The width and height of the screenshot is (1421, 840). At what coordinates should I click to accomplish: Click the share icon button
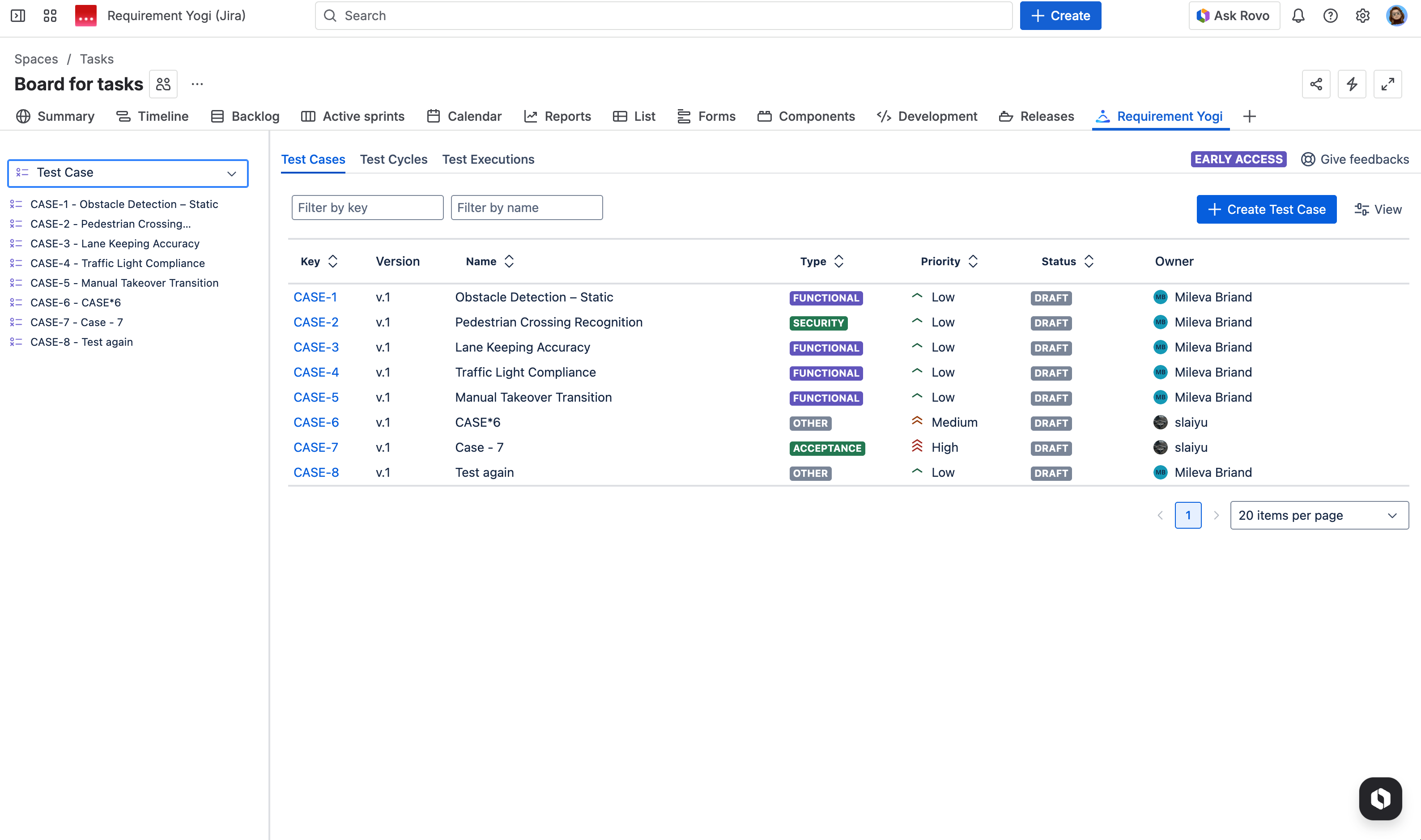point(1316,85)
